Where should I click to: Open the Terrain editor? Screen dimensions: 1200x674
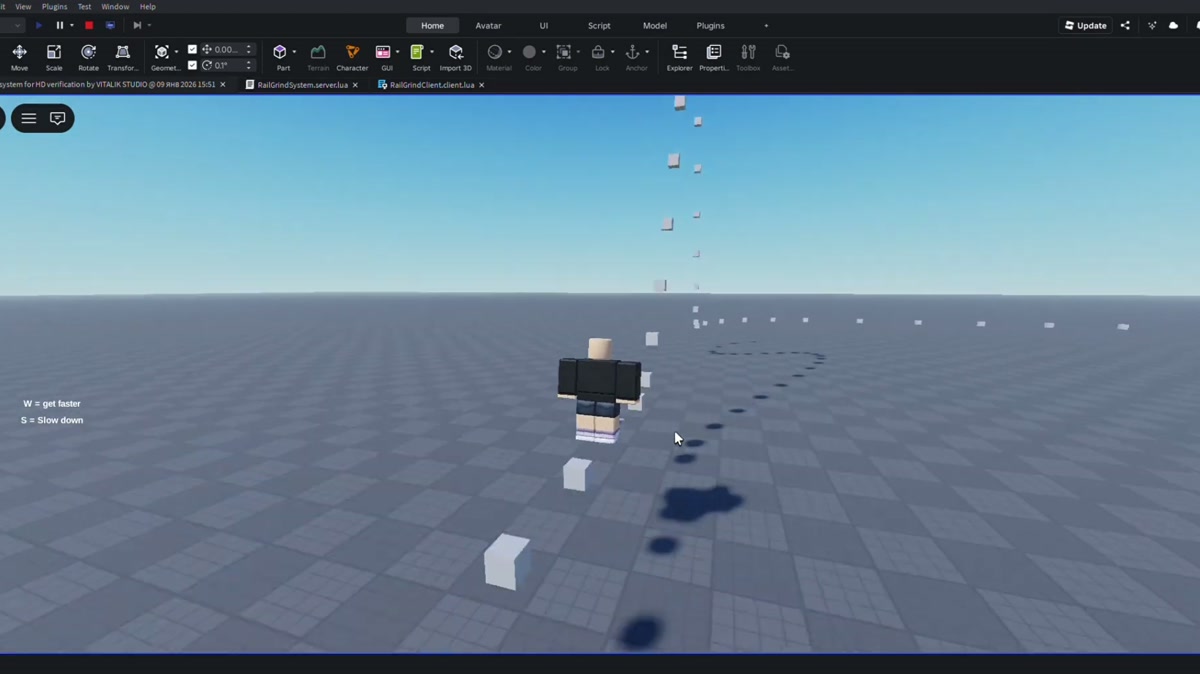coord(318,56)
